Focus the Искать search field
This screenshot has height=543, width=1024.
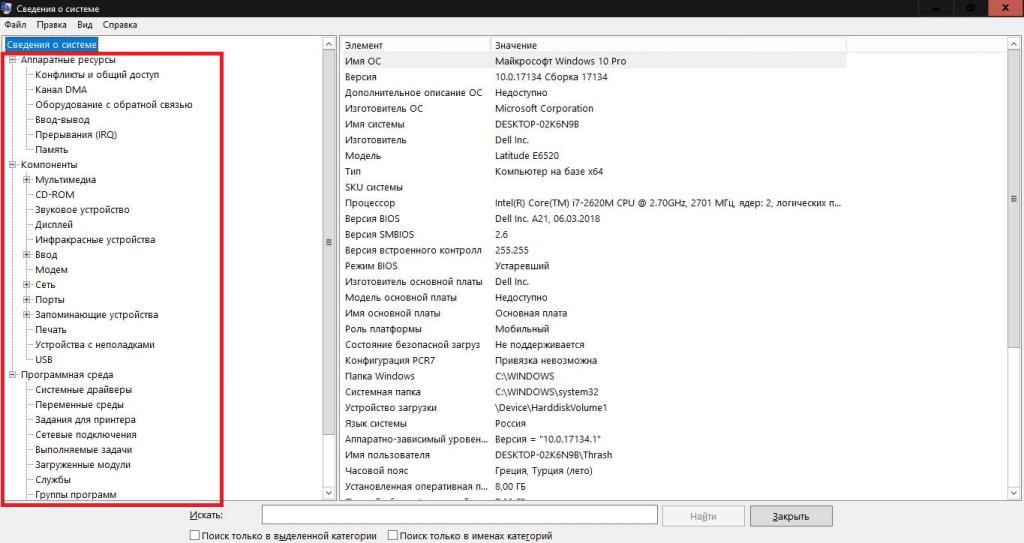(460, 515)
